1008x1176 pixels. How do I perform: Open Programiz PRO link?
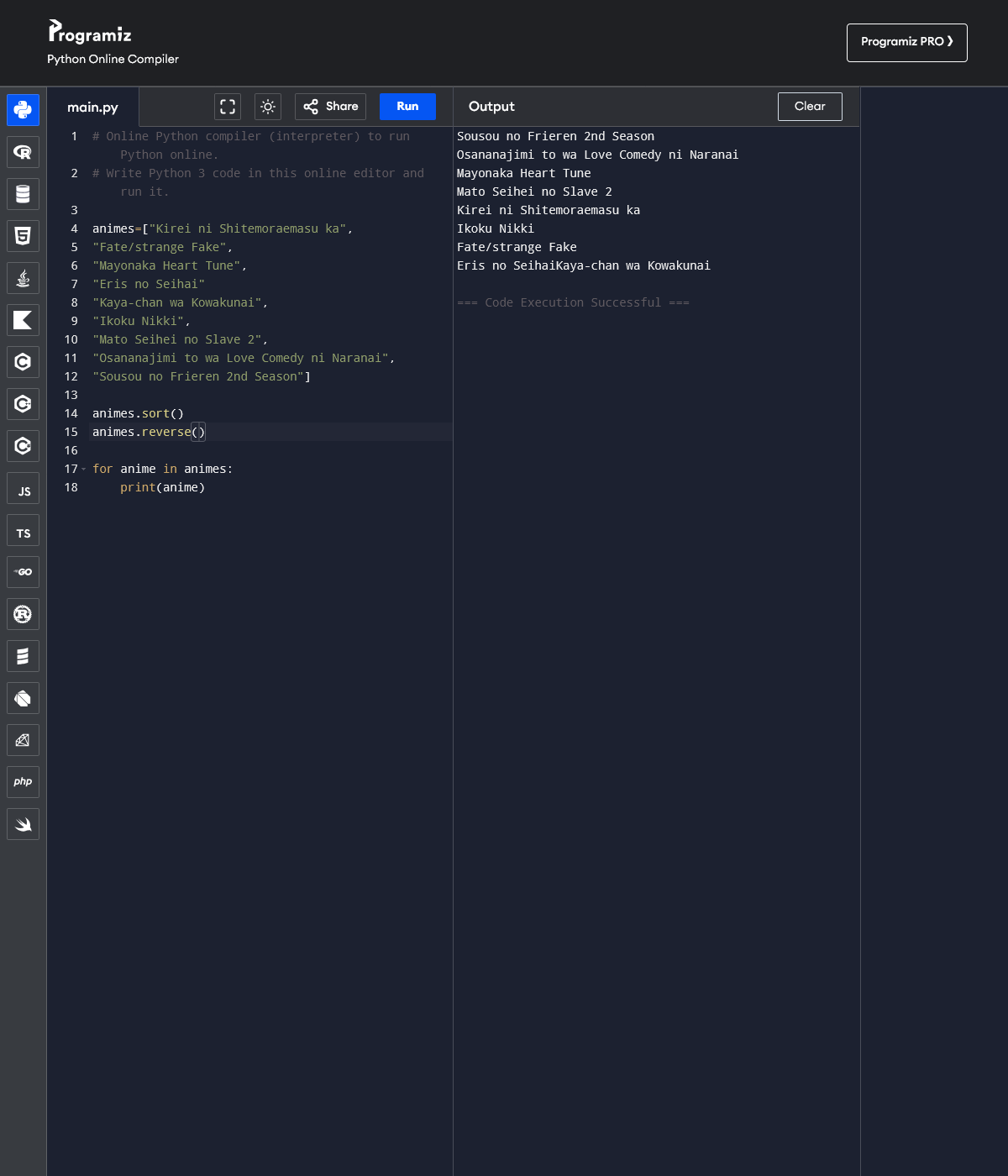pos(906,42)
